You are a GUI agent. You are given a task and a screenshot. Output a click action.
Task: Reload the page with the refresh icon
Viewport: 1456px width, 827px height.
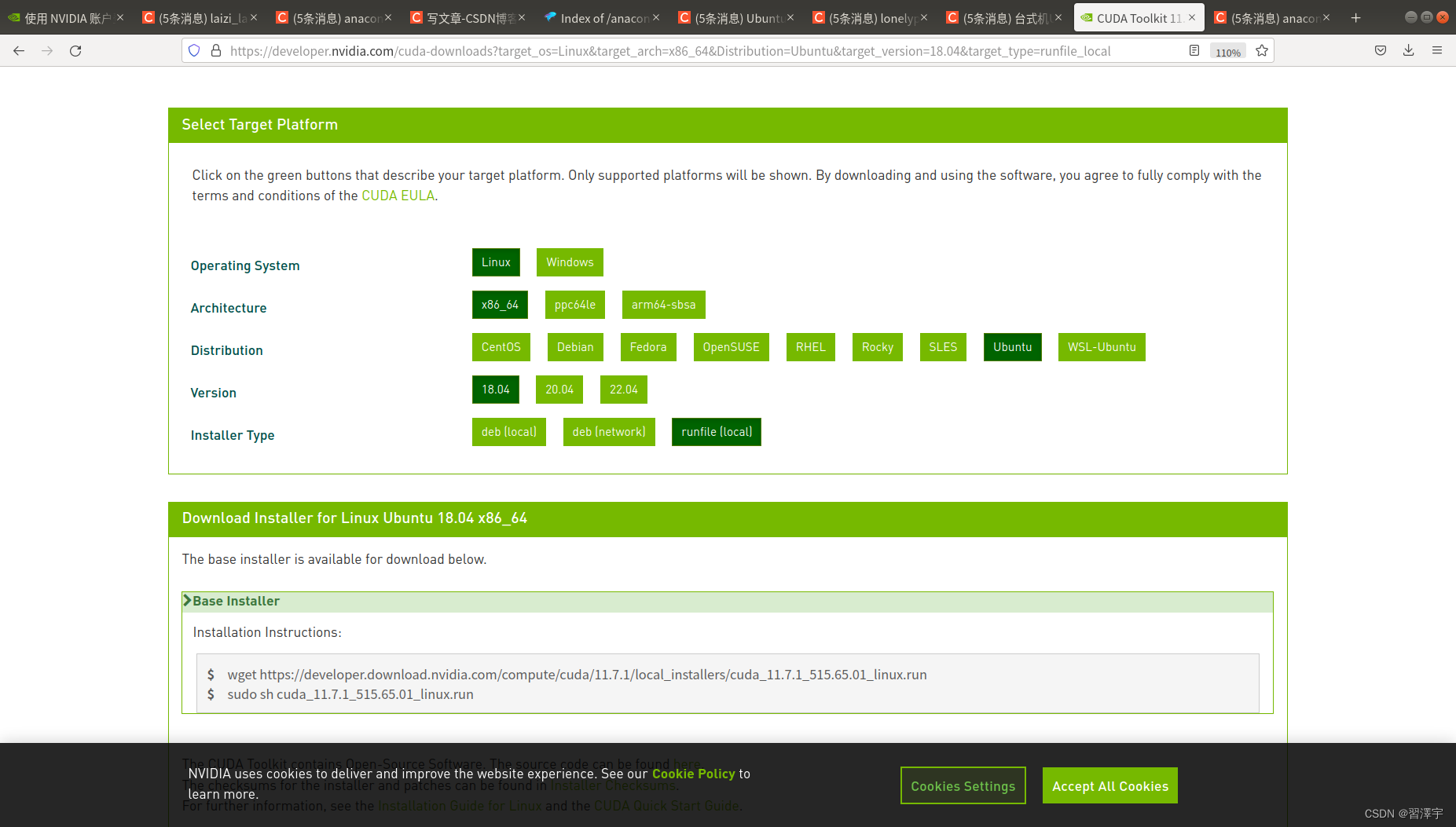click(x=75, y=51)
